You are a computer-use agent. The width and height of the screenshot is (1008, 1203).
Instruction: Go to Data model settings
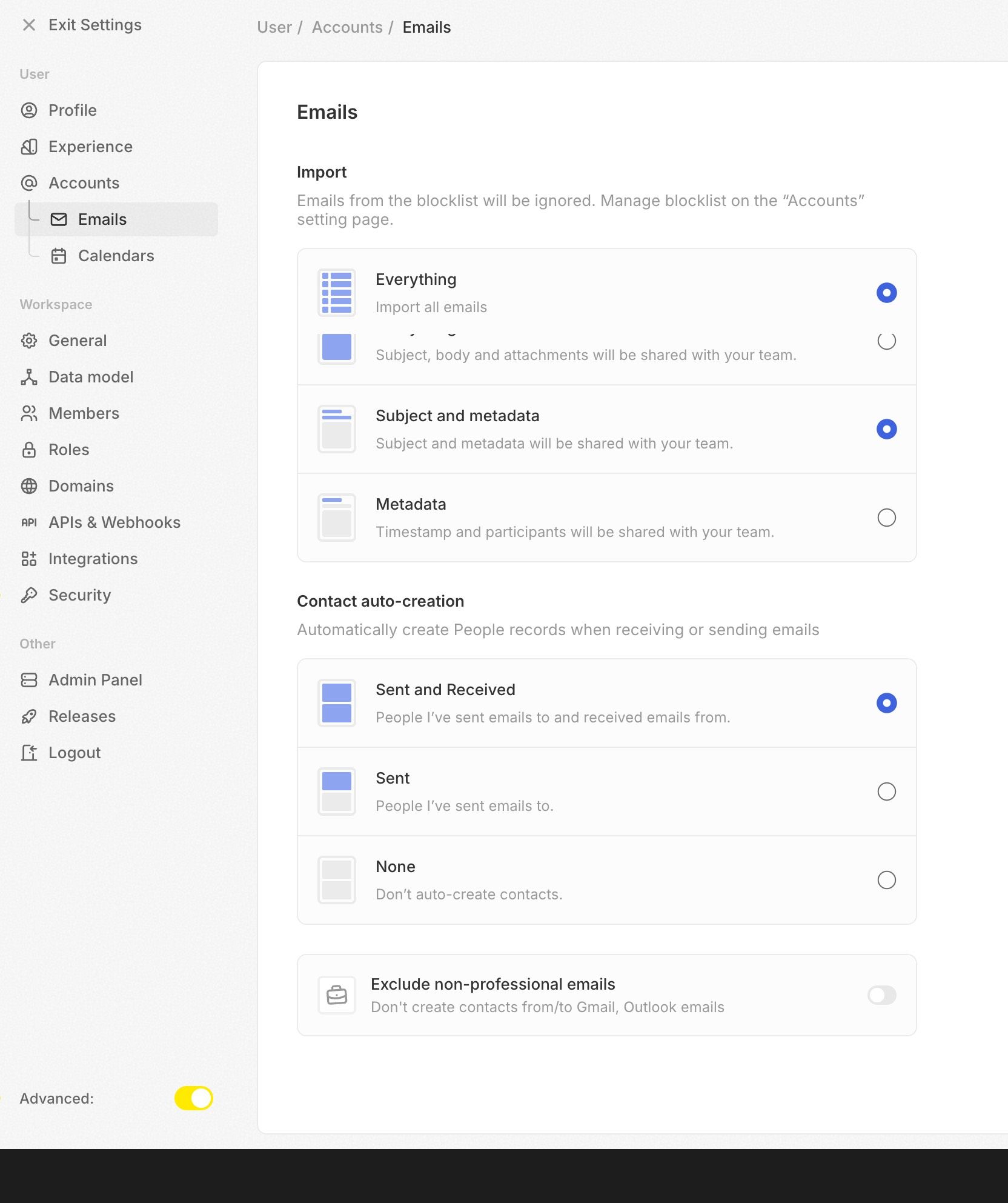tap(90, 377)
